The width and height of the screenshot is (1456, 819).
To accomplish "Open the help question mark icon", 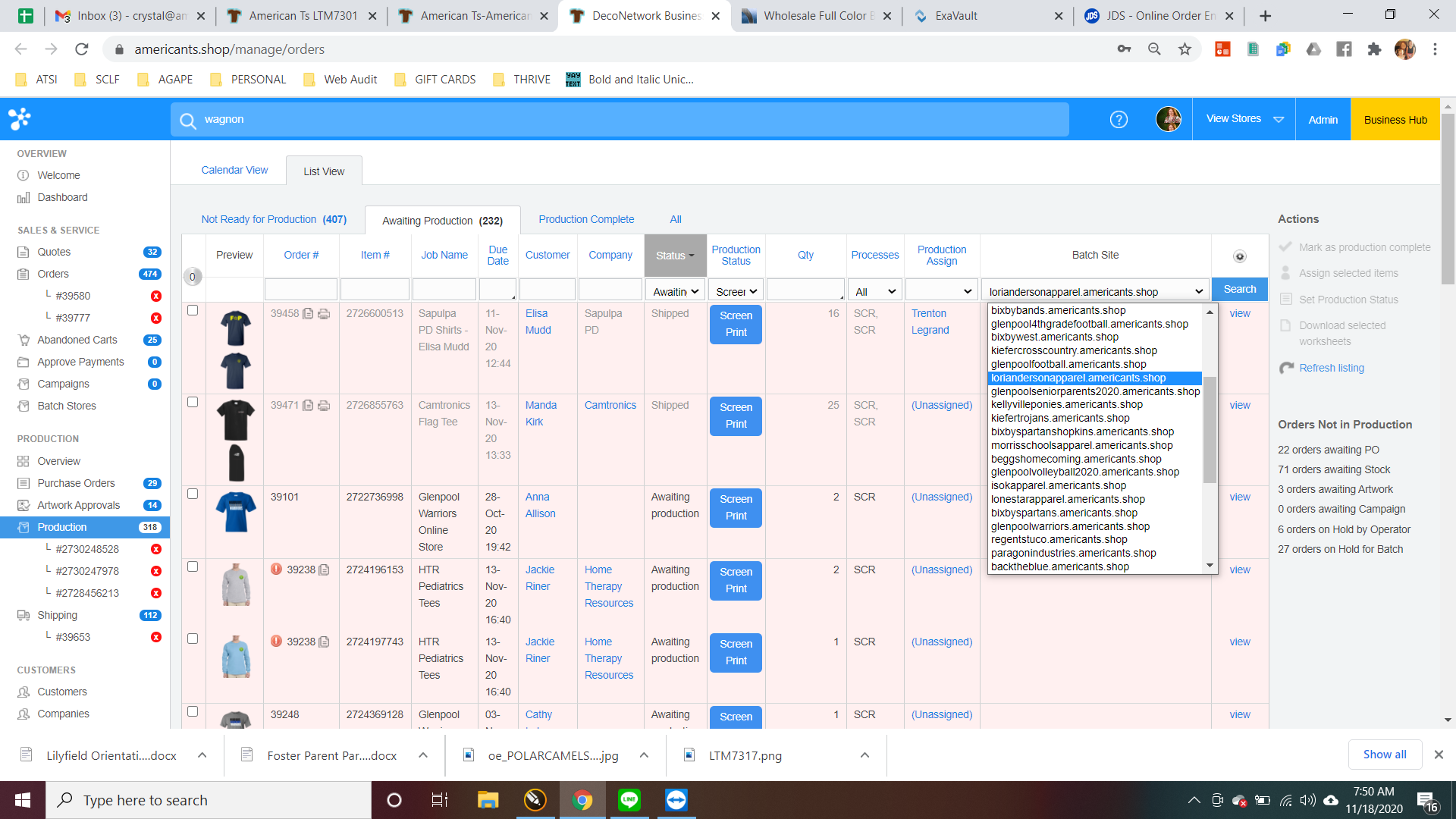I will click(1119, 119).
